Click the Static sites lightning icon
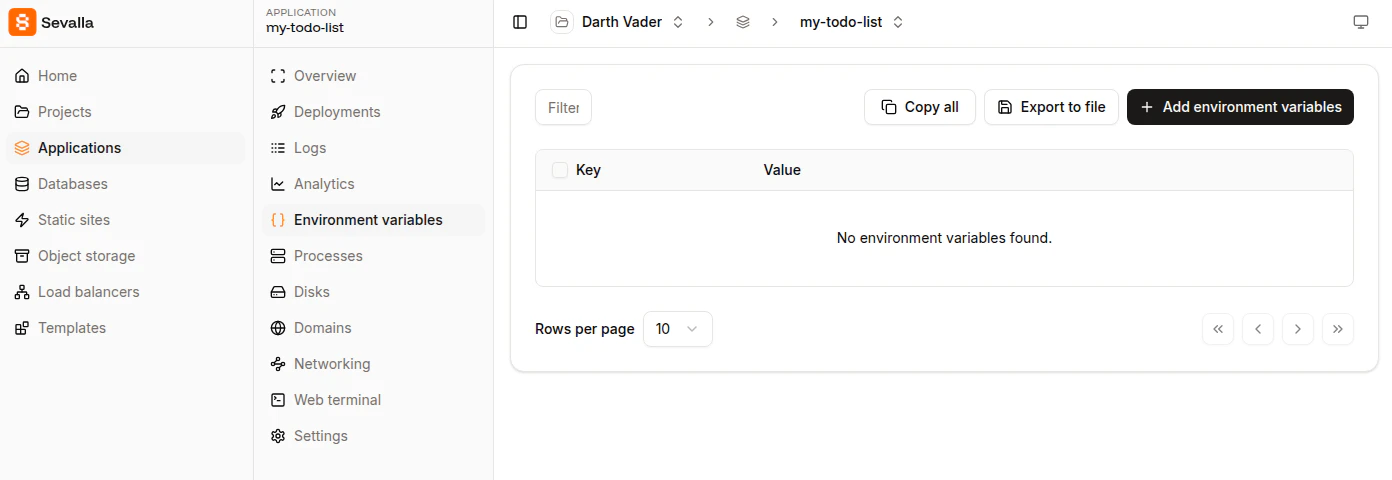 click(x=22, y=220)
